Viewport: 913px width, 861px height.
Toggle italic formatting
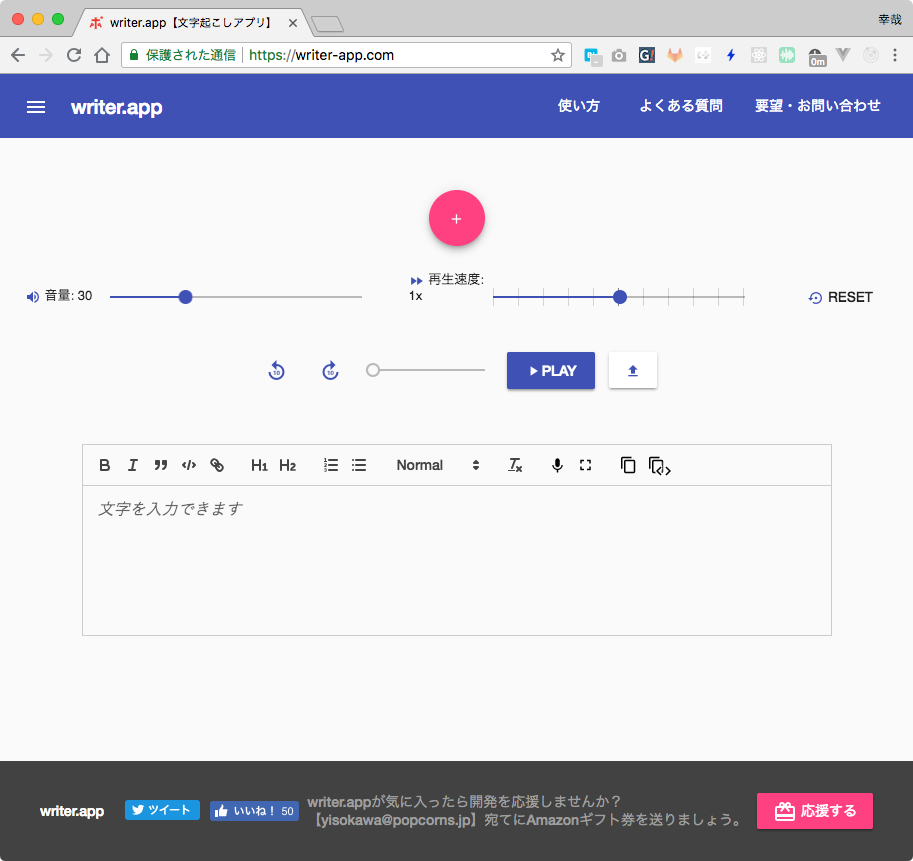(133, 465)
